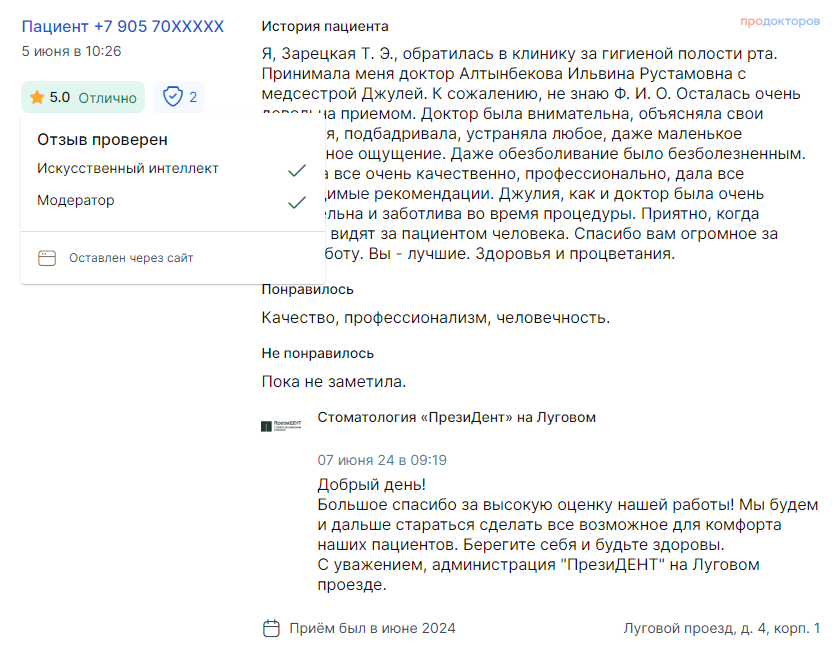The image size is (839, 650).
Task: Click the calendar icon near Приём был
Action: click(x=271, y=628)
